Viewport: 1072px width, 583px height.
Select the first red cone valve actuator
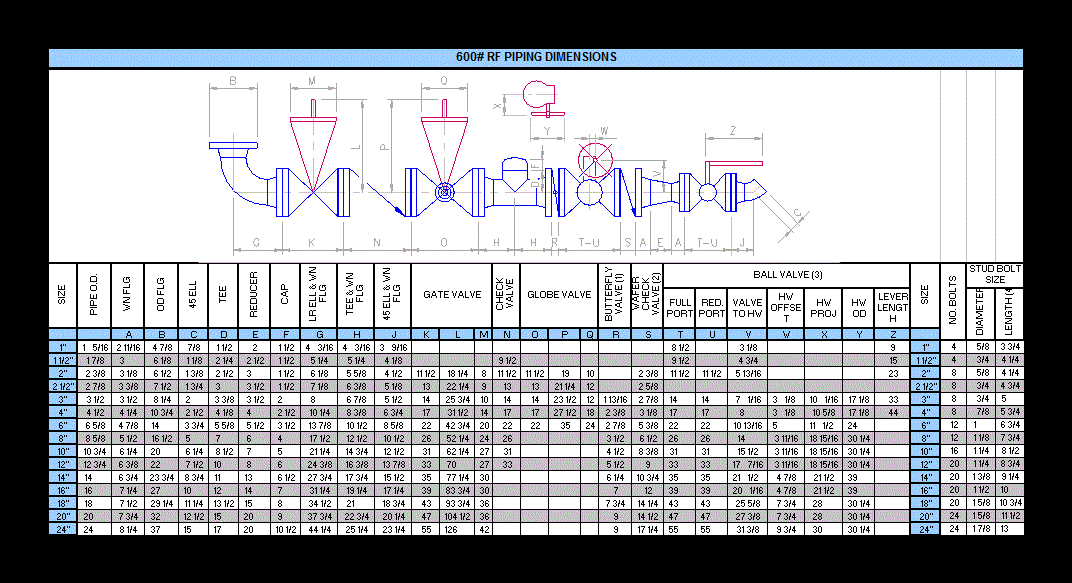[312, 141]
